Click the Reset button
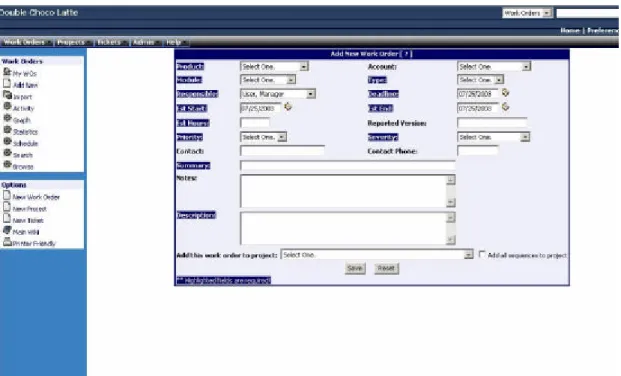 tap(386, 268)
